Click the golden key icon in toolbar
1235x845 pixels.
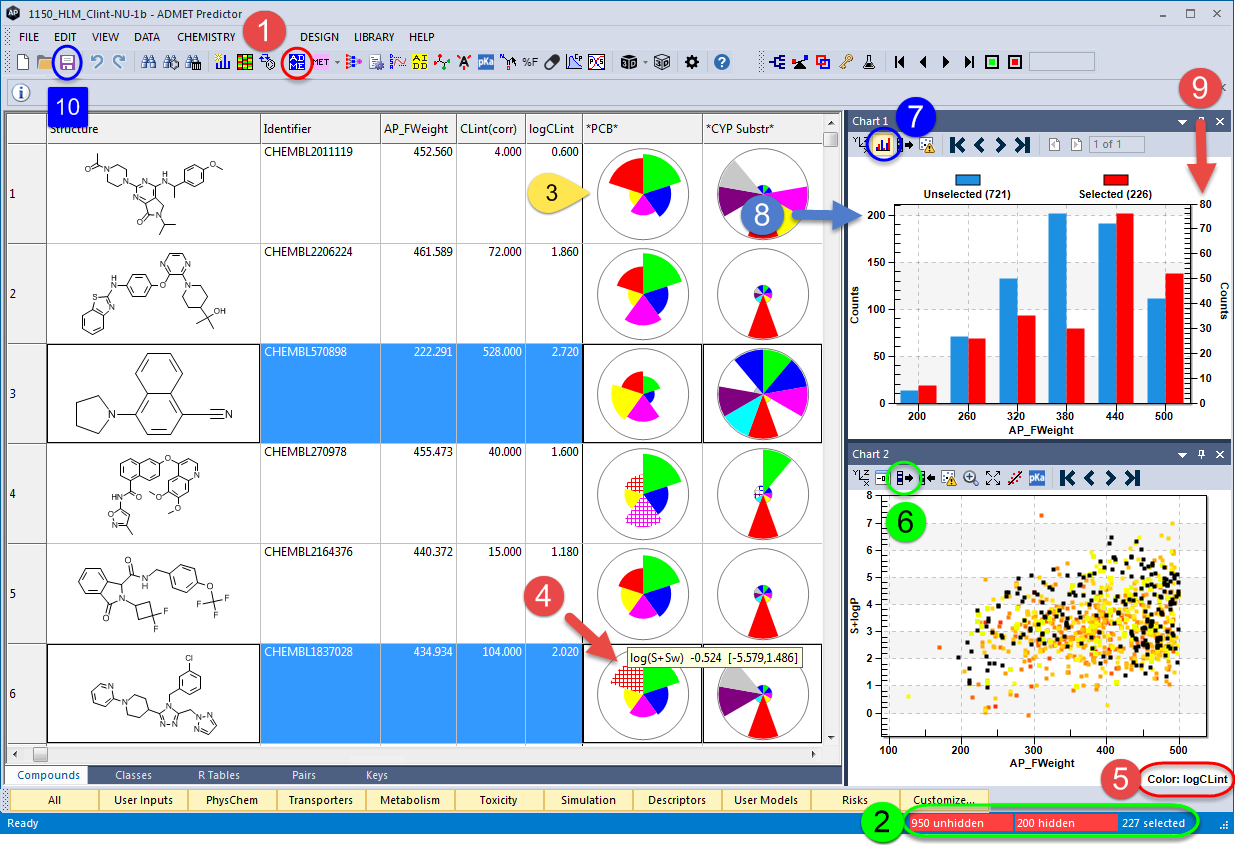[846, 62]
